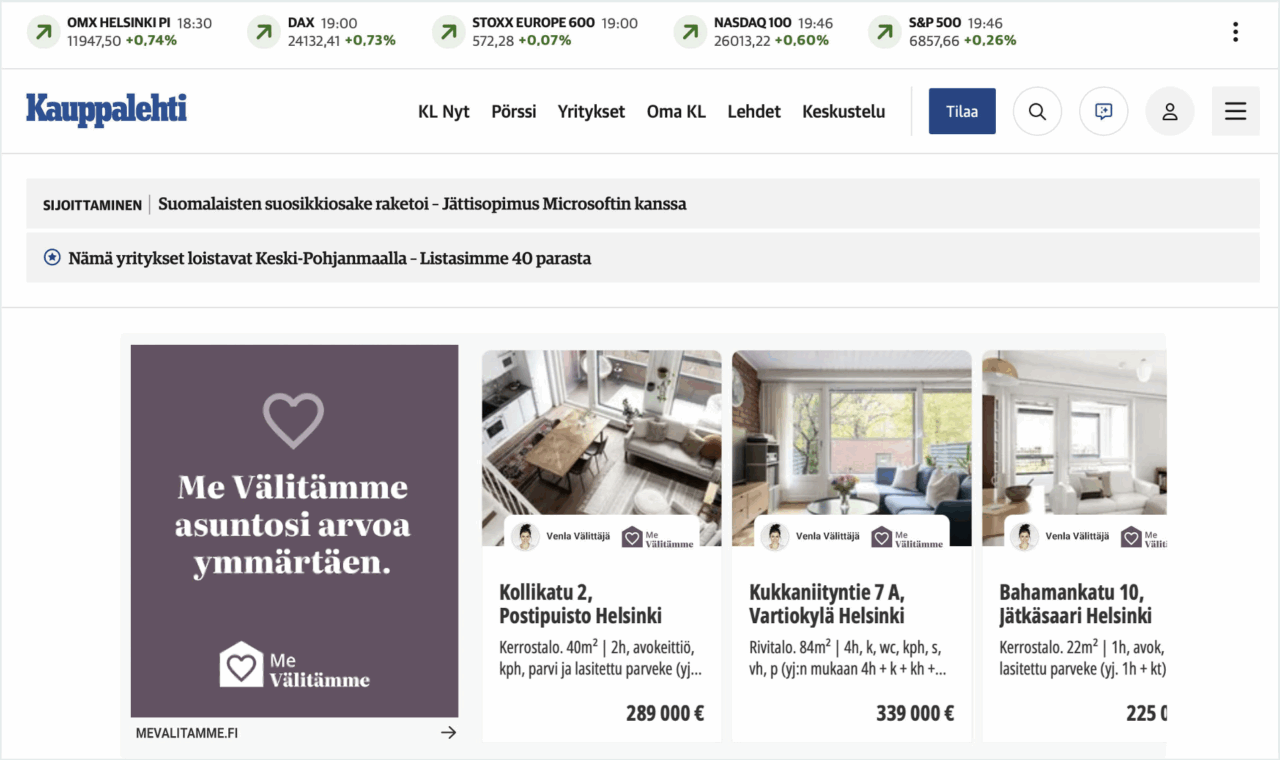Open the hamburger menu icon
The width and height of the screenshot is (1280, 760).
1235,111
